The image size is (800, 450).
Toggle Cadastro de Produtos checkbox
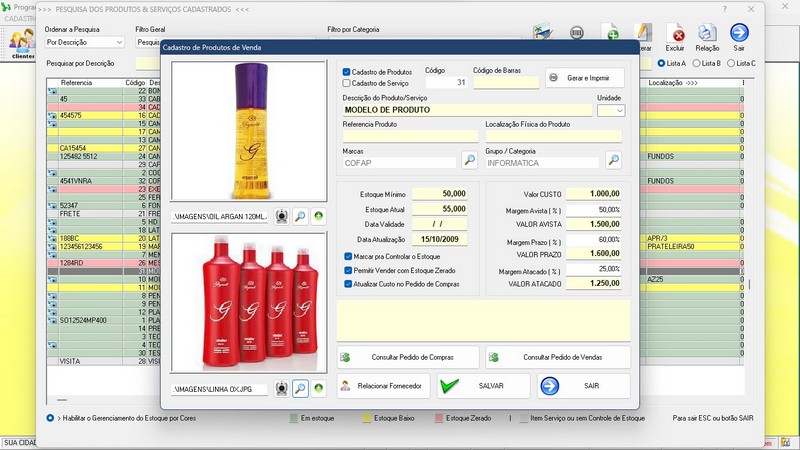click(x=346, y=72)
